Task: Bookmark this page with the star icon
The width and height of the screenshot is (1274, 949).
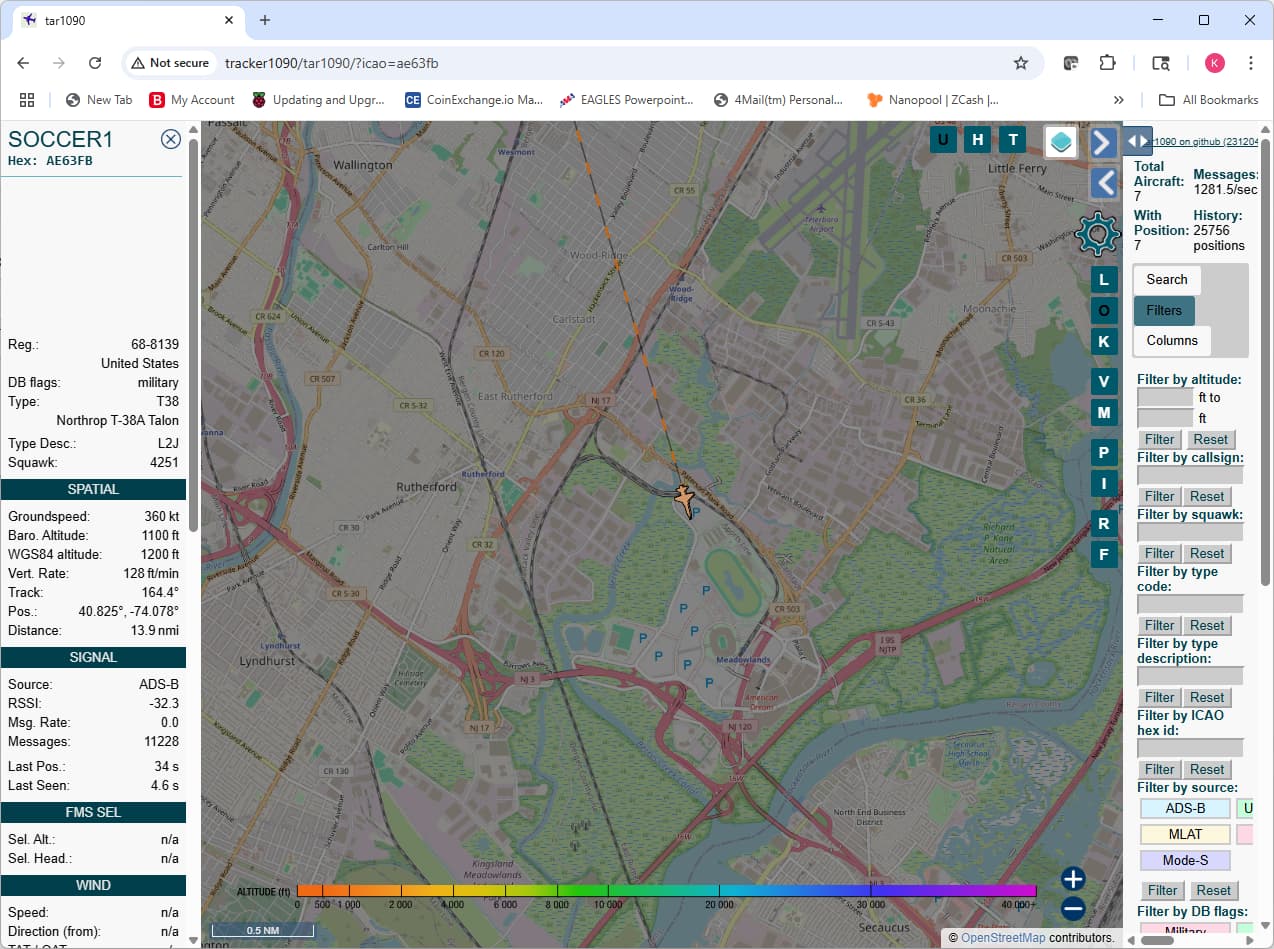Action: click(x=1021, y=63)
